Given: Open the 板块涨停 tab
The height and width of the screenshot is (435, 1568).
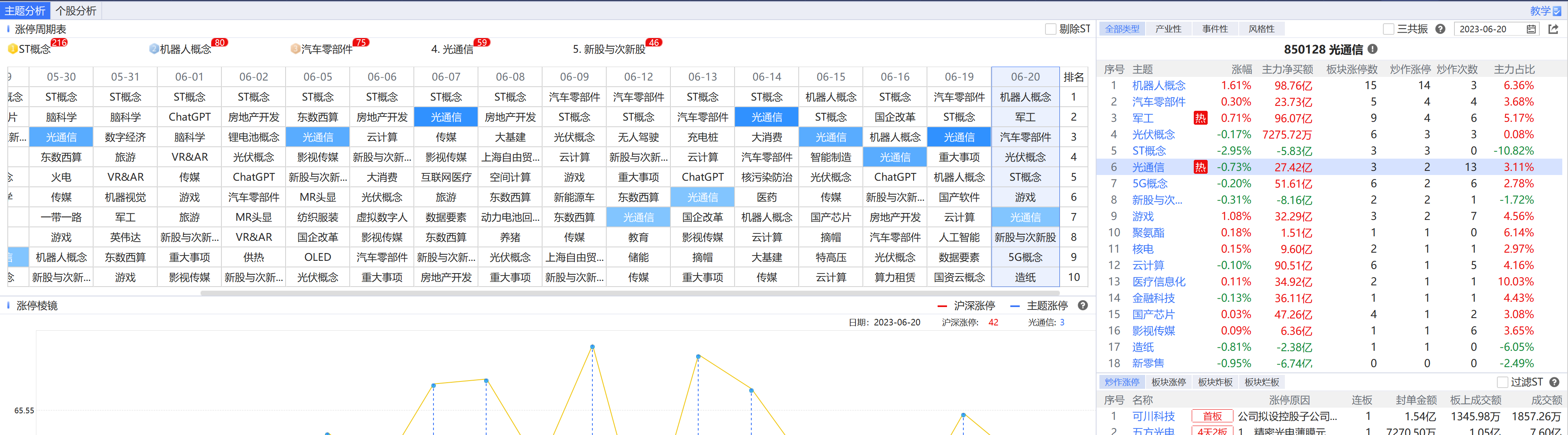Looking at the screenshot, I should (x=1169, y=382).
